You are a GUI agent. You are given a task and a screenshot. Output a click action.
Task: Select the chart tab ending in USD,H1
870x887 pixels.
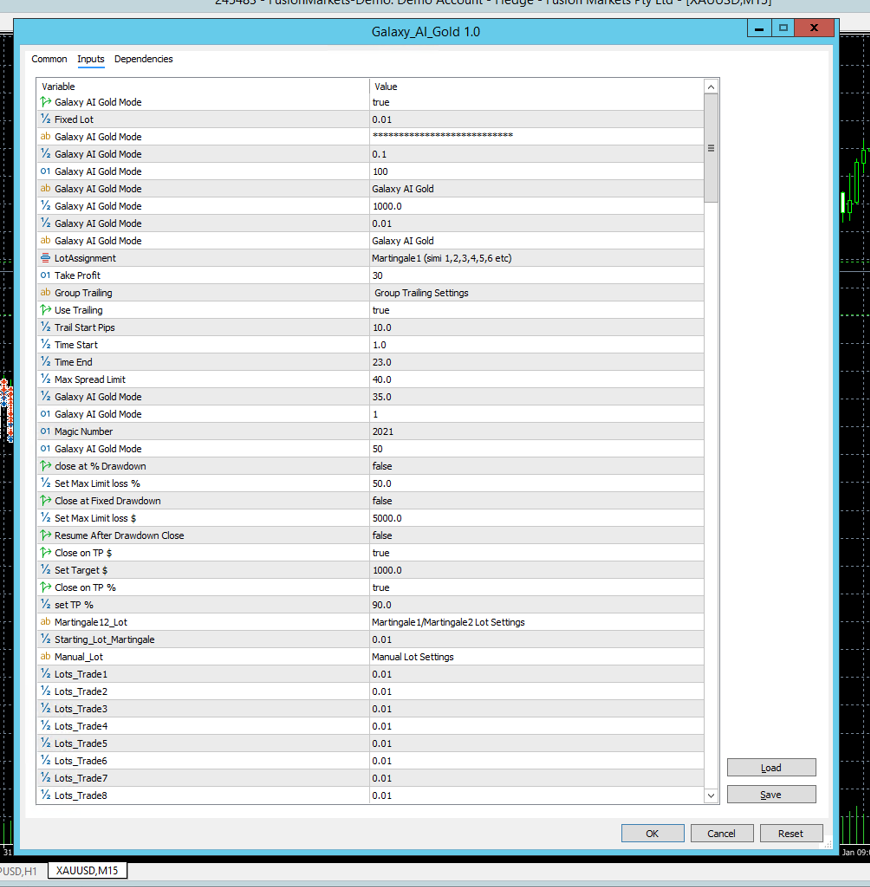(x=19, y=871)
